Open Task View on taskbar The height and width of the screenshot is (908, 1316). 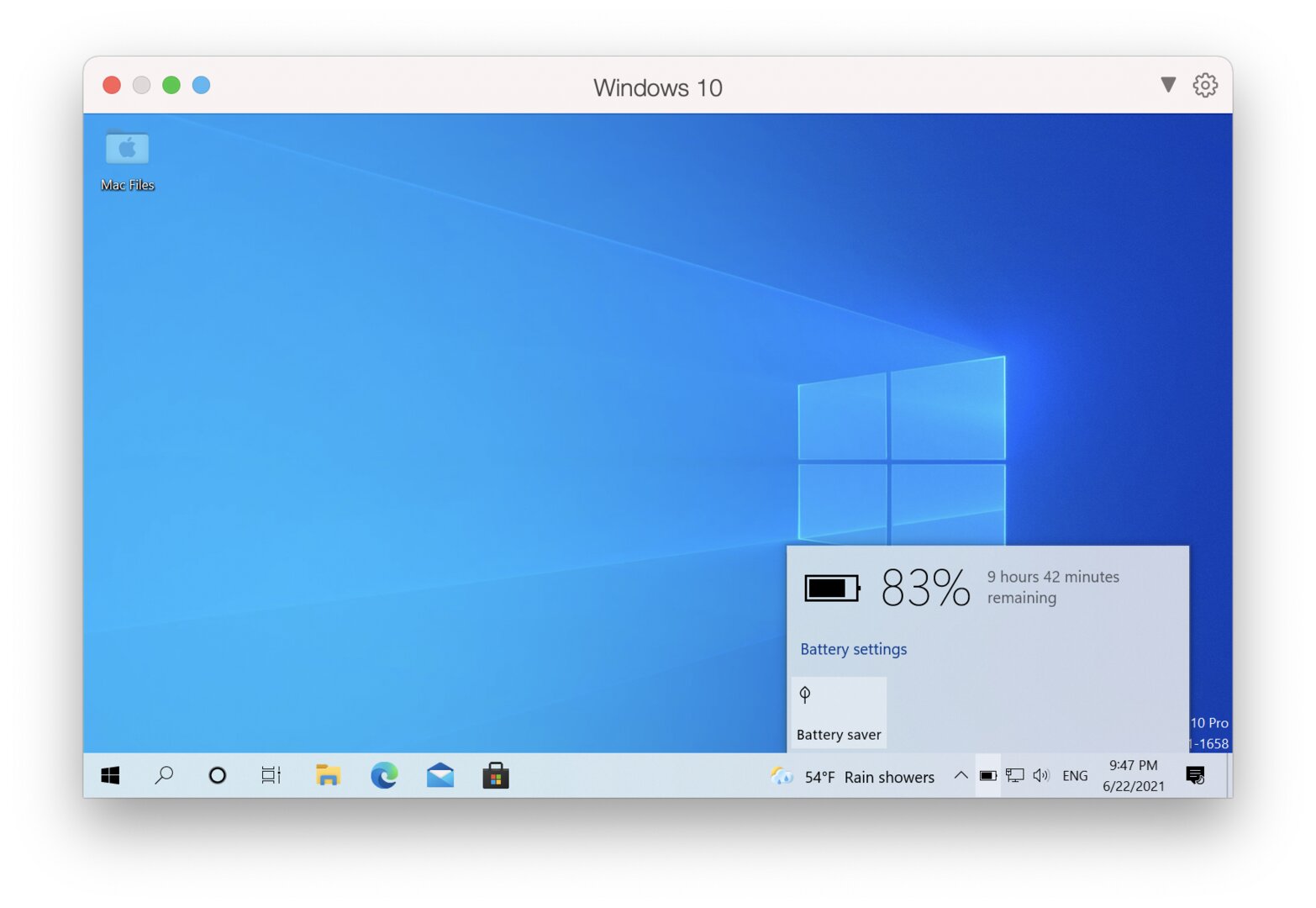(271, 775)
